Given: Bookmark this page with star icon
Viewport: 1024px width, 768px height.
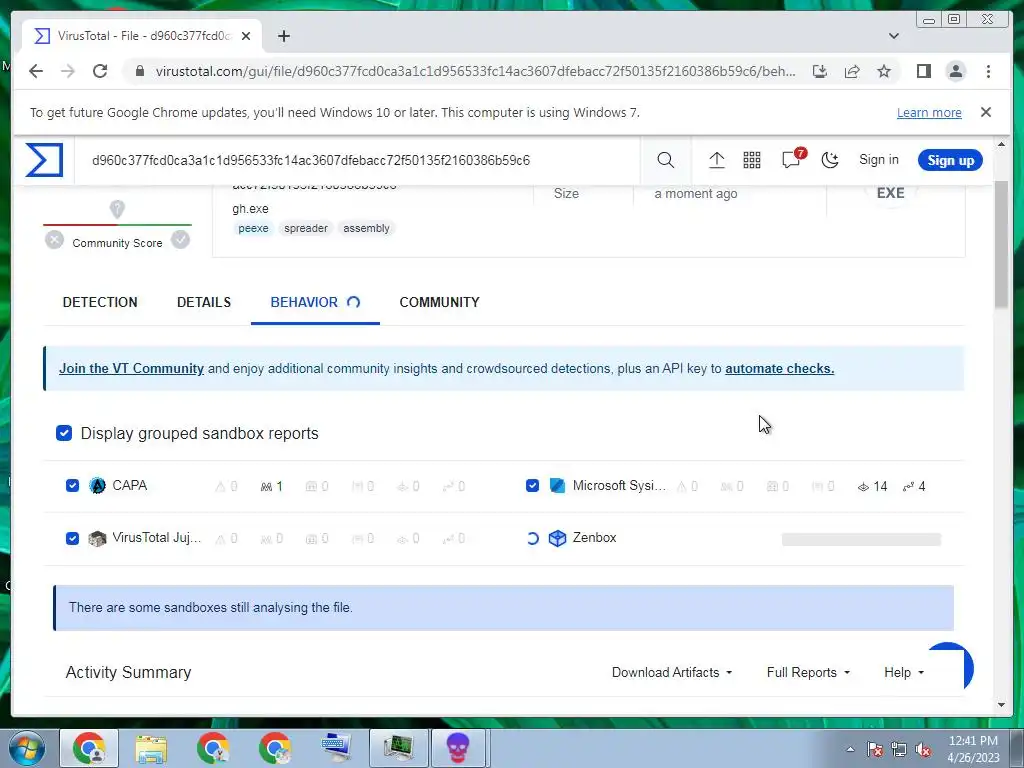Looking at the screenshot, I should tap(884, 71).
